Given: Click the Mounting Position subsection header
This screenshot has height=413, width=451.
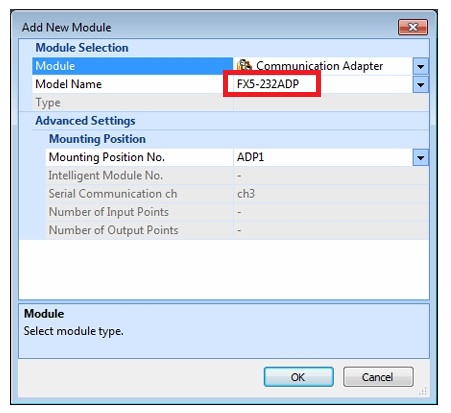Looking at the screenshot, I should pos(97,139).
